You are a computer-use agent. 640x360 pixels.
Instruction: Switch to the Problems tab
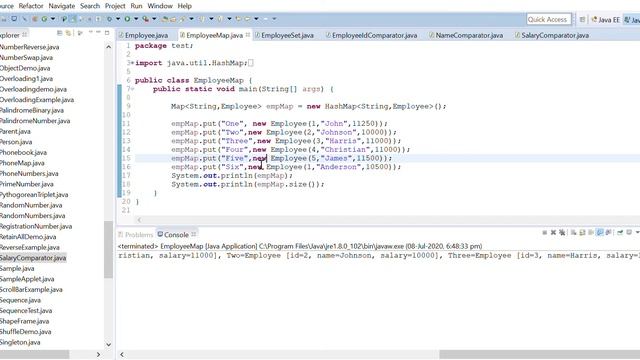point(135,235)
